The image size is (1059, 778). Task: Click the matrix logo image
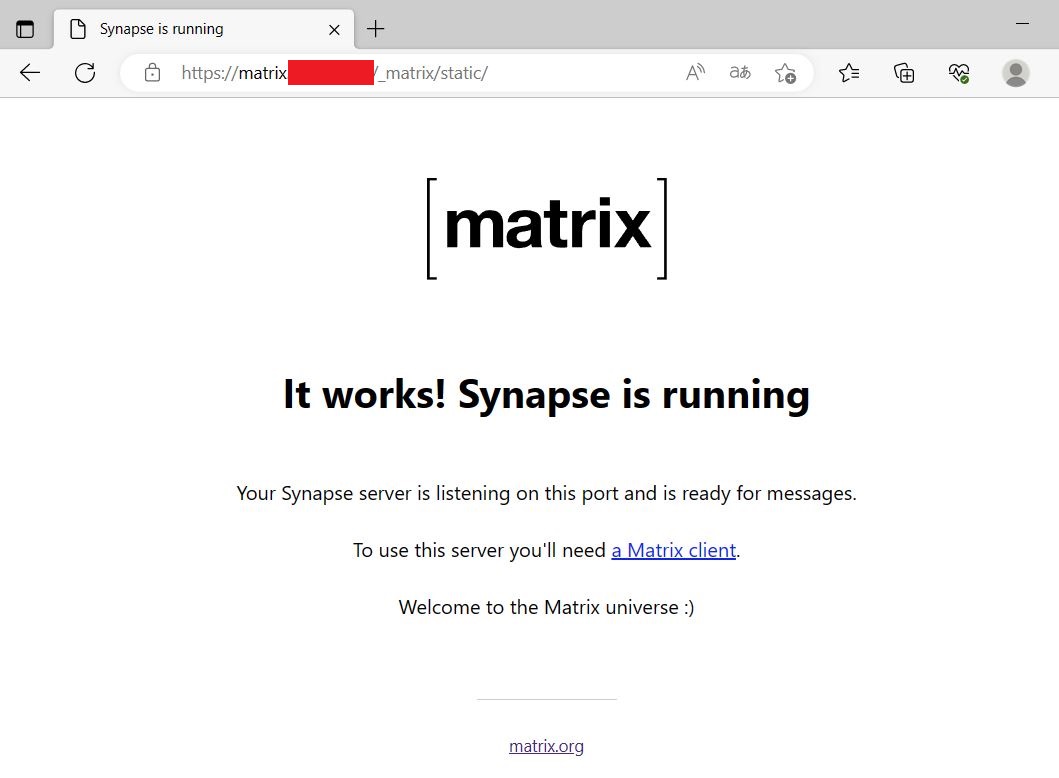click(x=547, y=228)
